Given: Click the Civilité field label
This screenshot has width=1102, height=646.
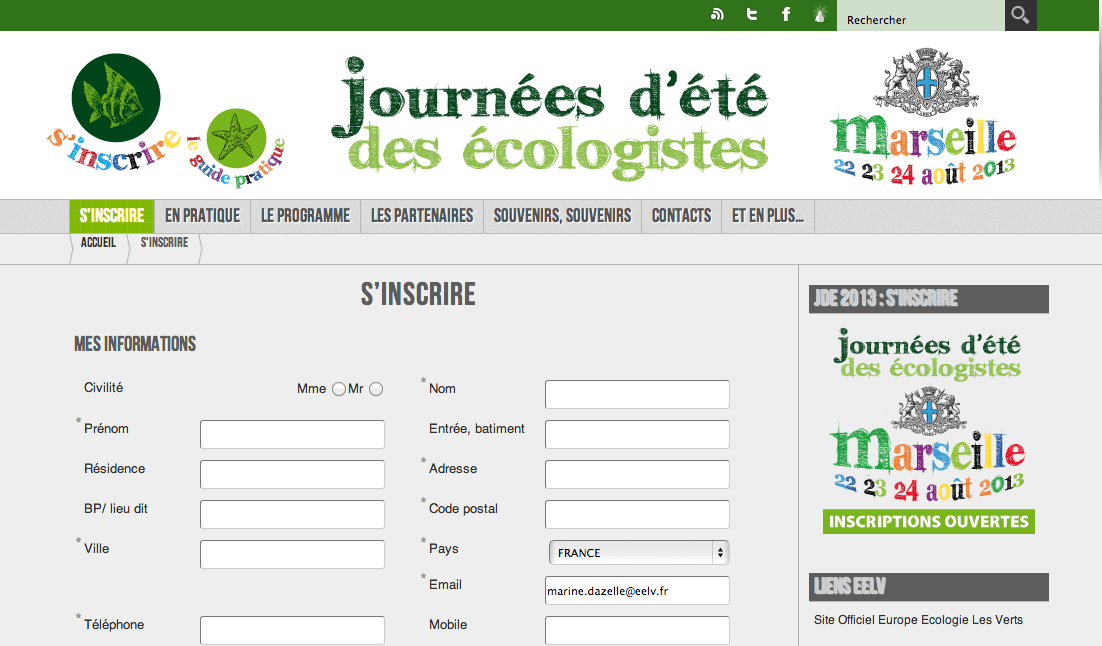Looking at the screenshot, I should click(103, 387).
